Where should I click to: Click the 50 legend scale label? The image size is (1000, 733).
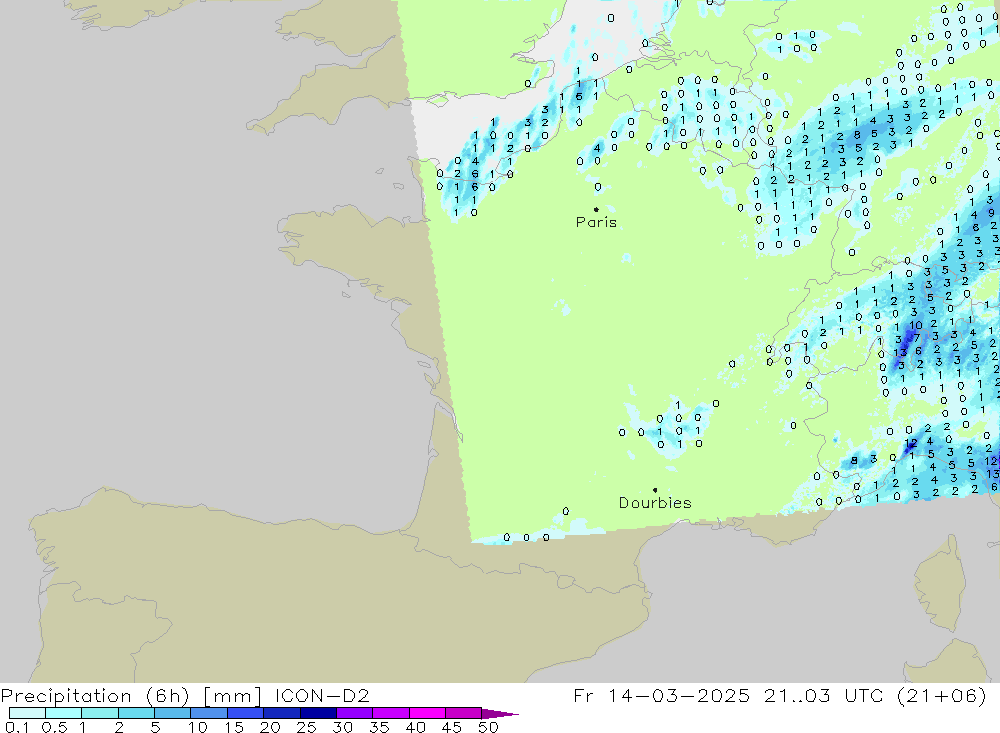click(488, 727)
